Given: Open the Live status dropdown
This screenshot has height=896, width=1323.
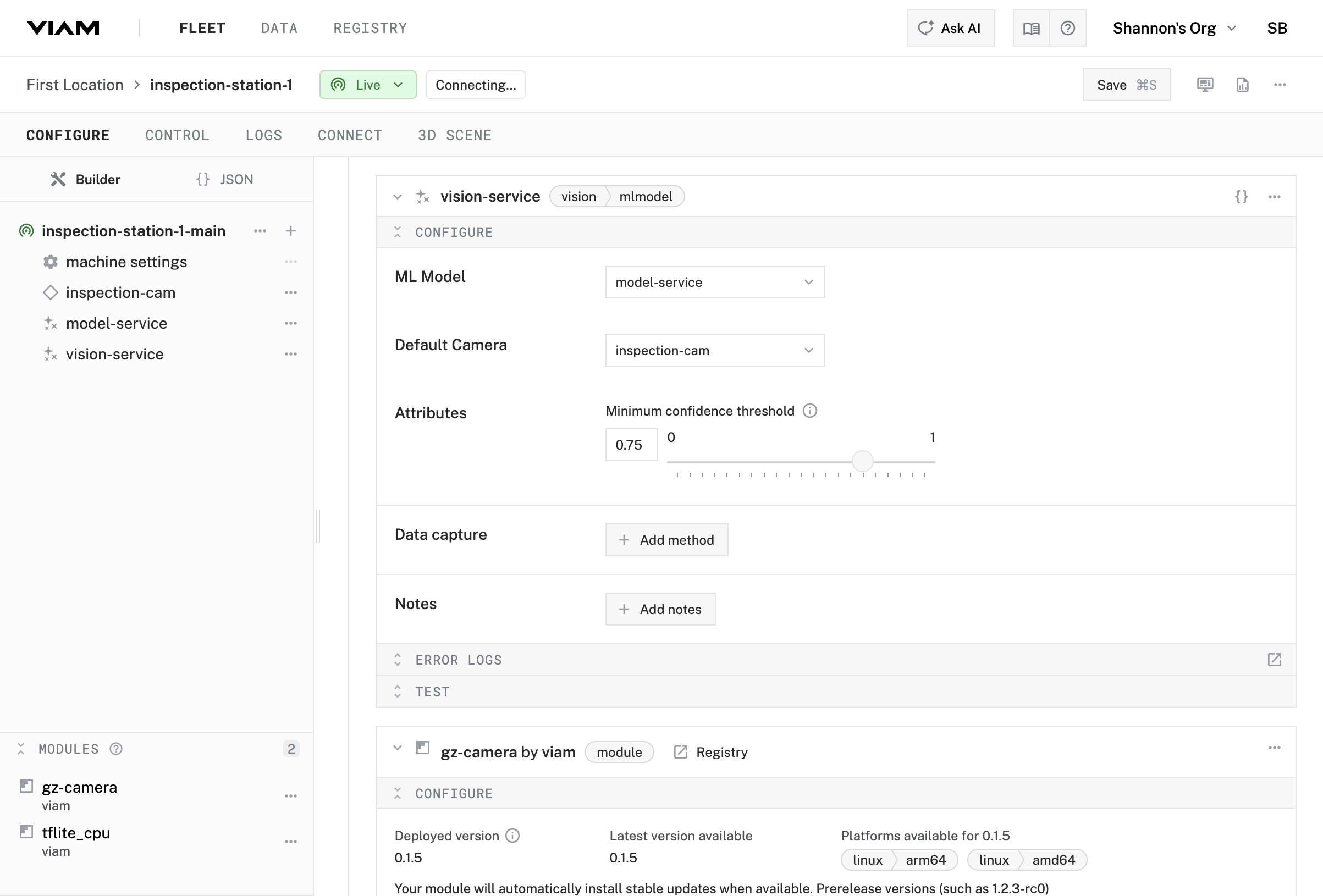Looking at the screenshot, I should coord(368,85).
